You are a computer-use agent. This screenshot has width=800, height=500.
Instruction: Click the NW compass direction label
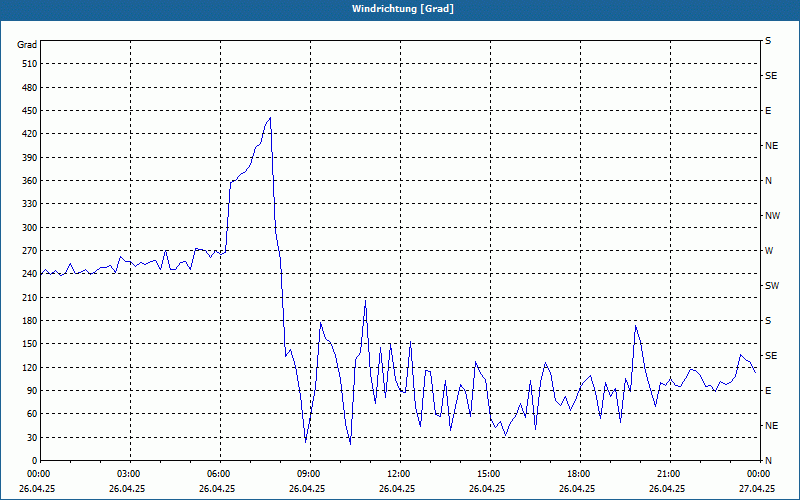pyautogui.click(x=772, y=216)
